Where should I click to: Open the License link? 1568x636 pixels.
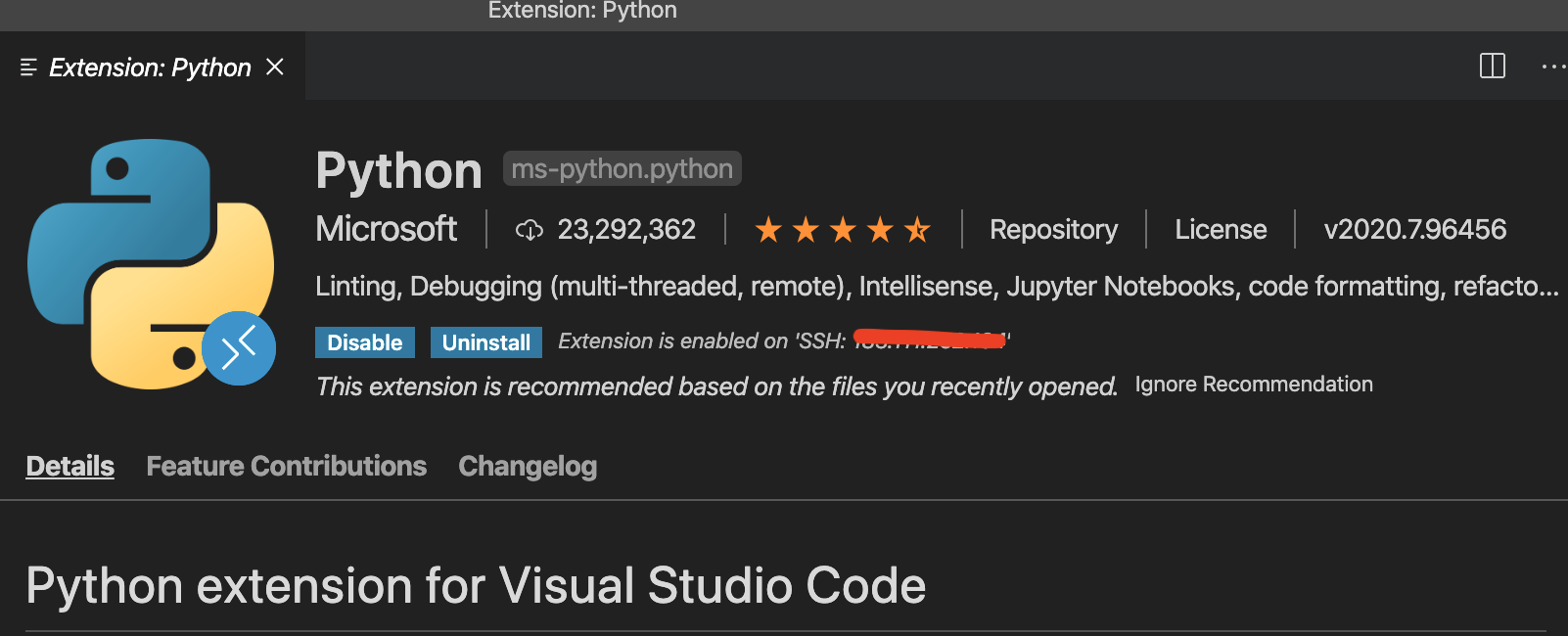[x=1221, y=230]
